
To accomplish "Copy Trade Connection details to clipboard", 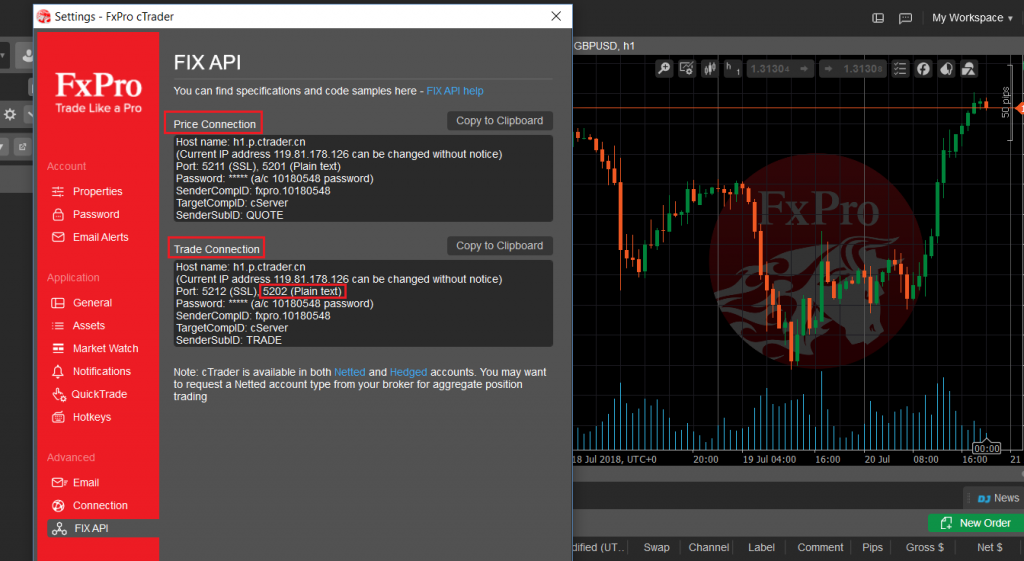I will pyautogui.click(x=500, y=246).
